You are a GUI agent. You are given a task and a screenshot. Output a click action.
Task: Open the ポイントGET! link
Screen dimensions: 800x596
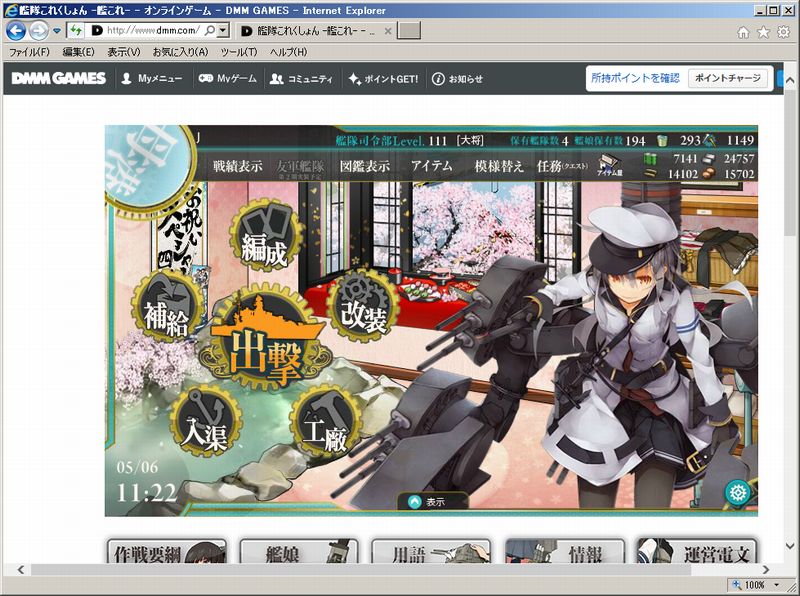[x=383, y=79]
